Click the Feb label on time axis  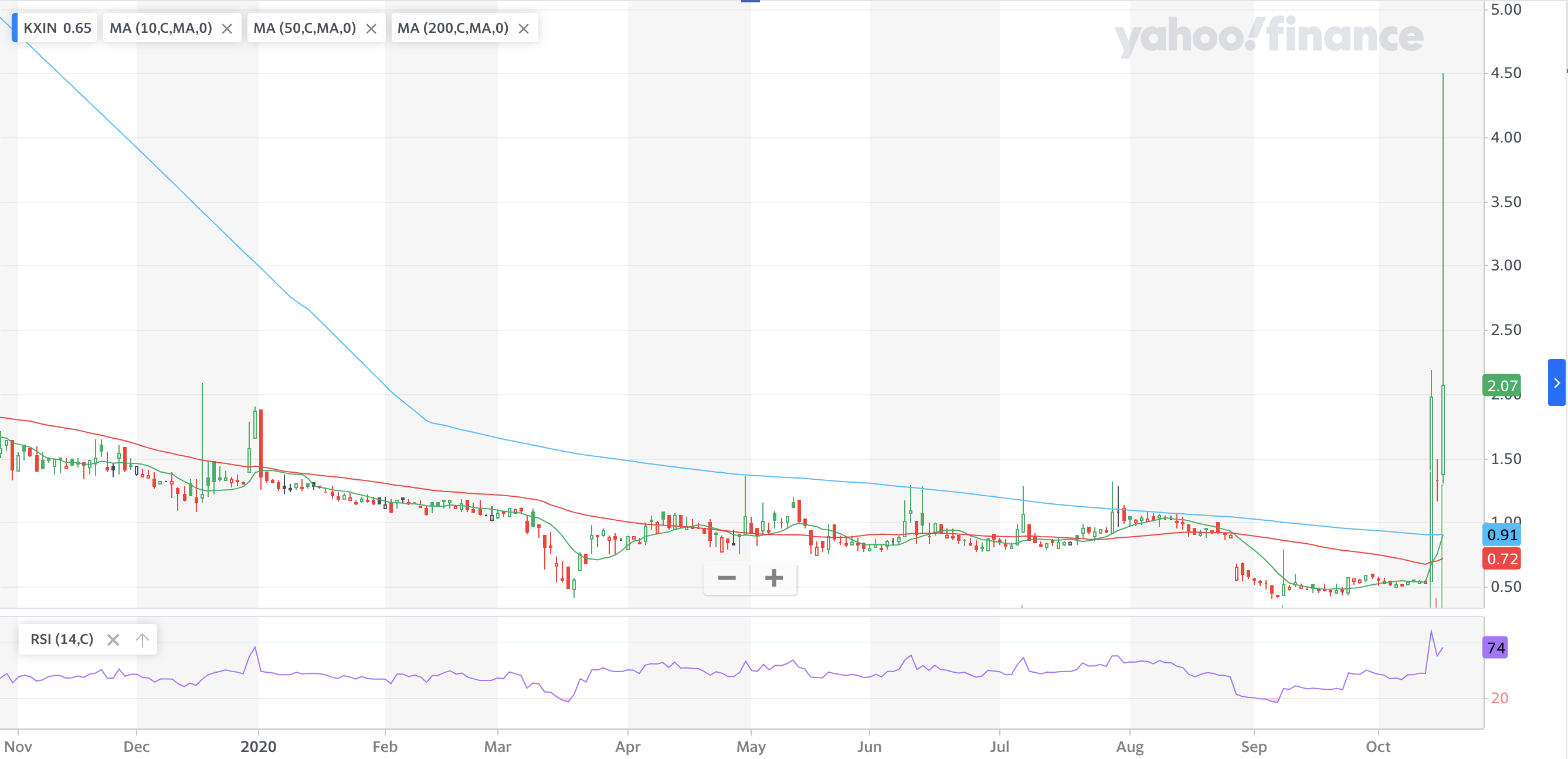[385, 746]
